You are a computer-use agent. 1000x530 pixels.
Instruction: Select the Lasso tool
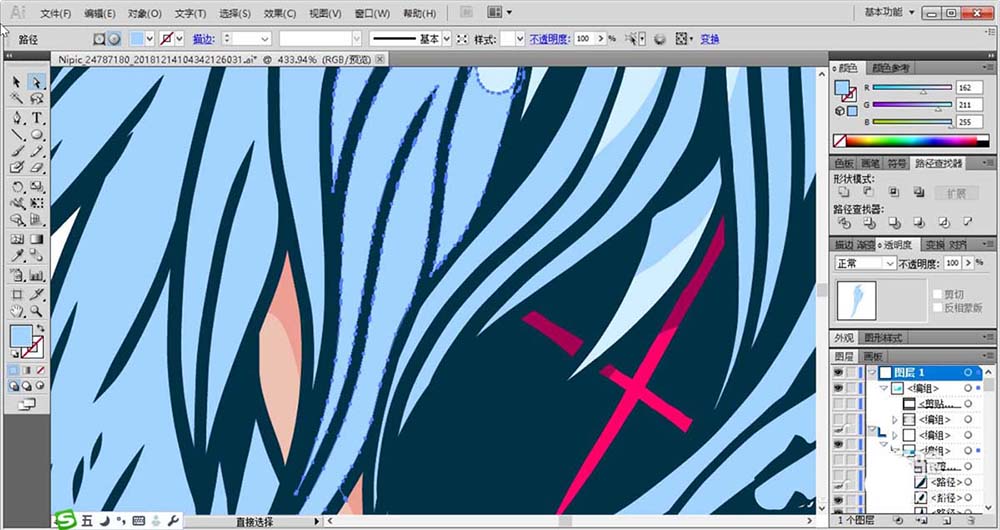pos(36,99)
